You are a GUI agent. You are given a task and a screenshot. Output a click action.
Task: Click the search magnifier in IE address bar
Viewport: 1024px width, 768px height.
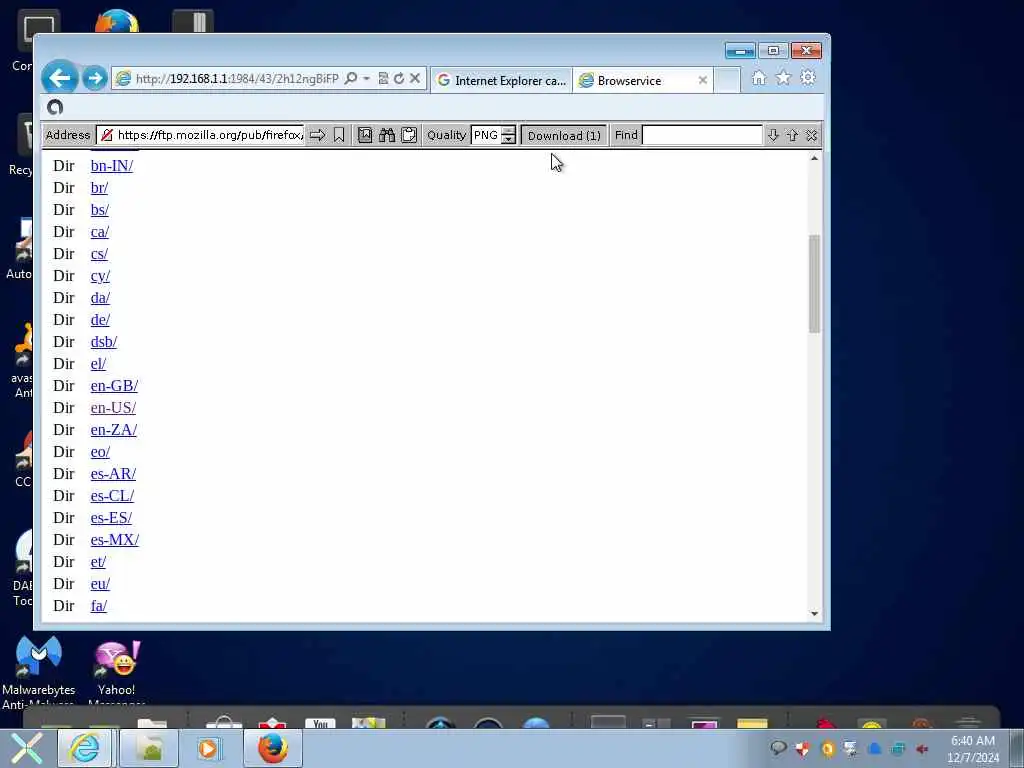pyautogui.click(x=351, y=78)
